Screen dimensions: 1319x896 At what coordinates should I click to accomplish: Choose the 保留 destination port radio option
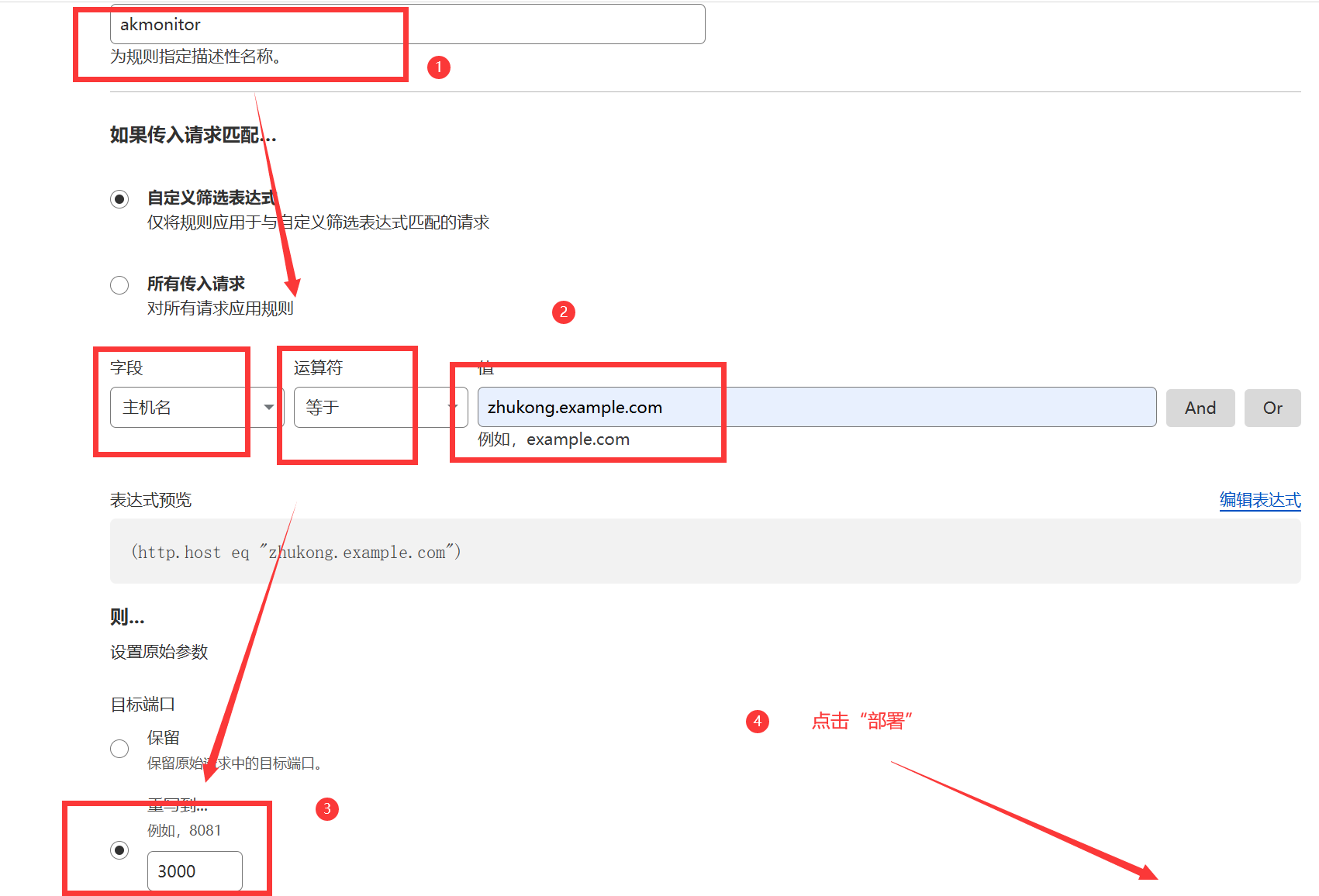tap(119, 748)
